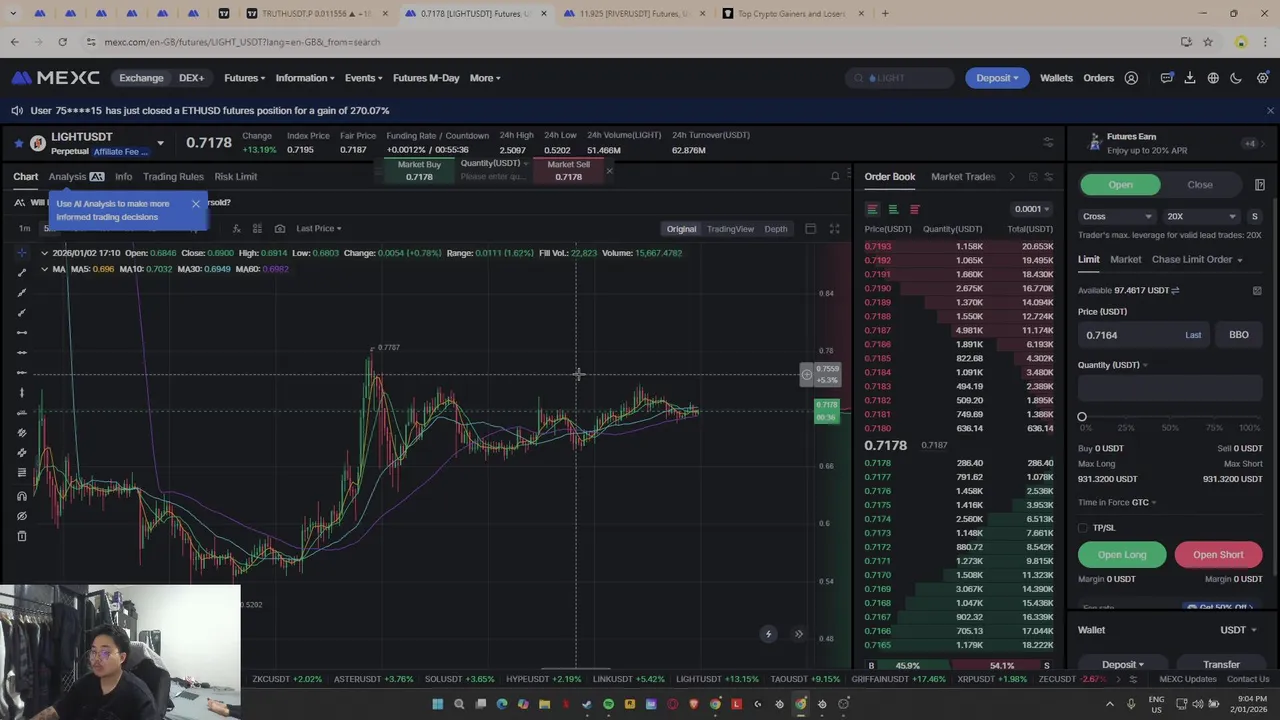Take chart snapshot with camera icon
This screenshot has width=1280, height=720.
coord(279,229)
